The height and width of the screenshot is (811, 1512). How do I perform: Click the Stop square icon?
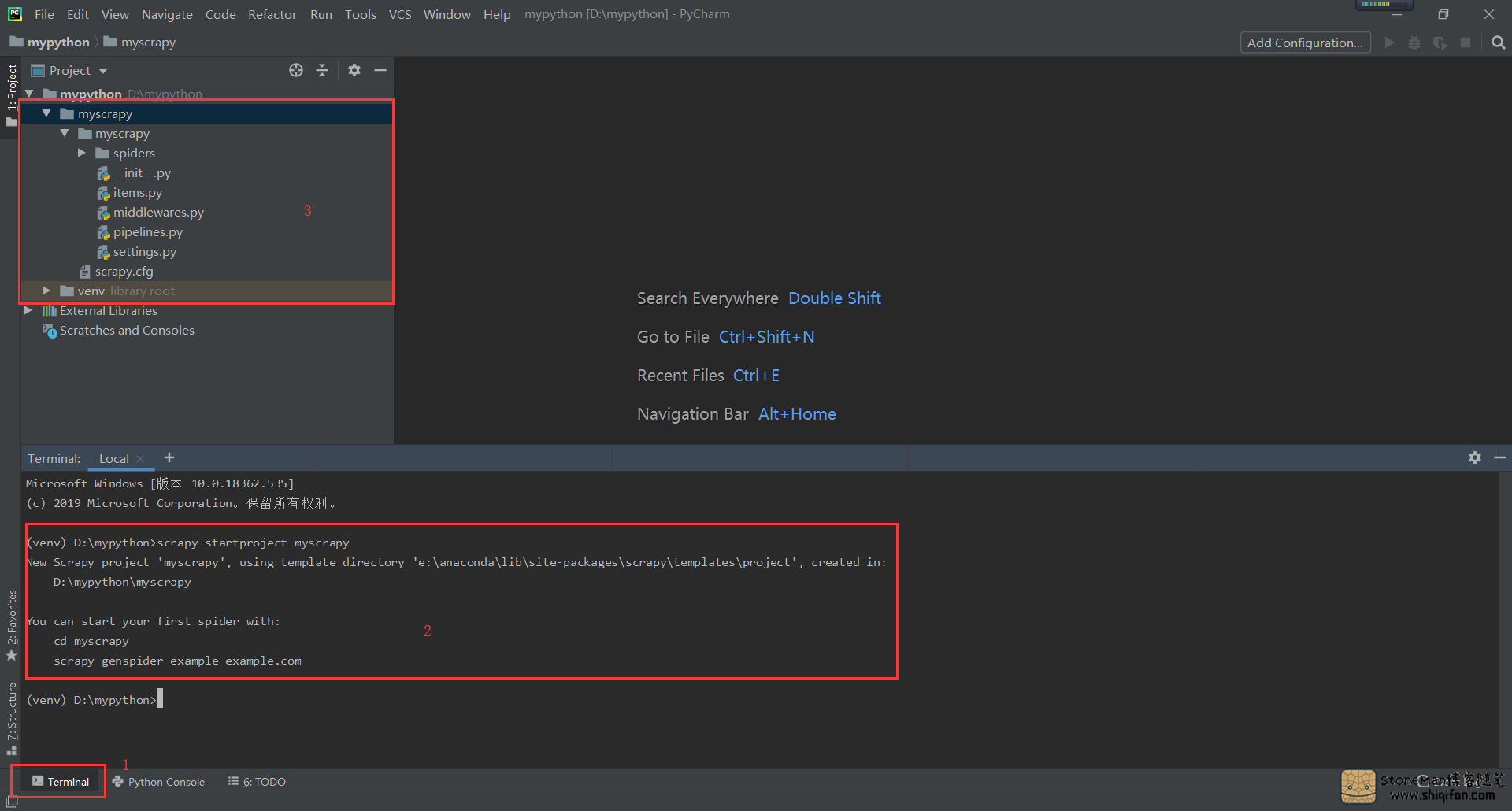[x=1466, y=43]
